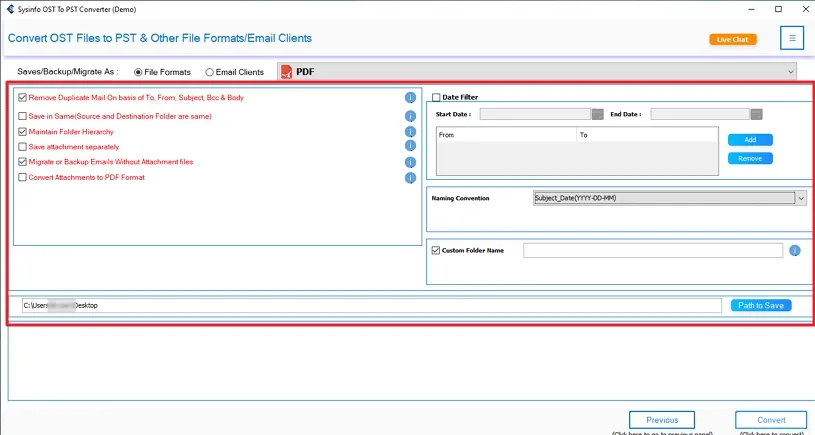Open the End Date calendar picker

tap(756, 114)
